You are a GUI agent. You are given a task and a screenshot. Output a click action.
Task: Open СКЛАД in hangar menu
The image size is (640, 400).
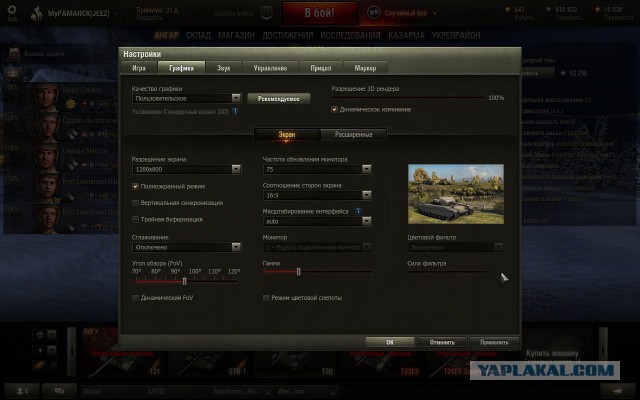point(198,36)
